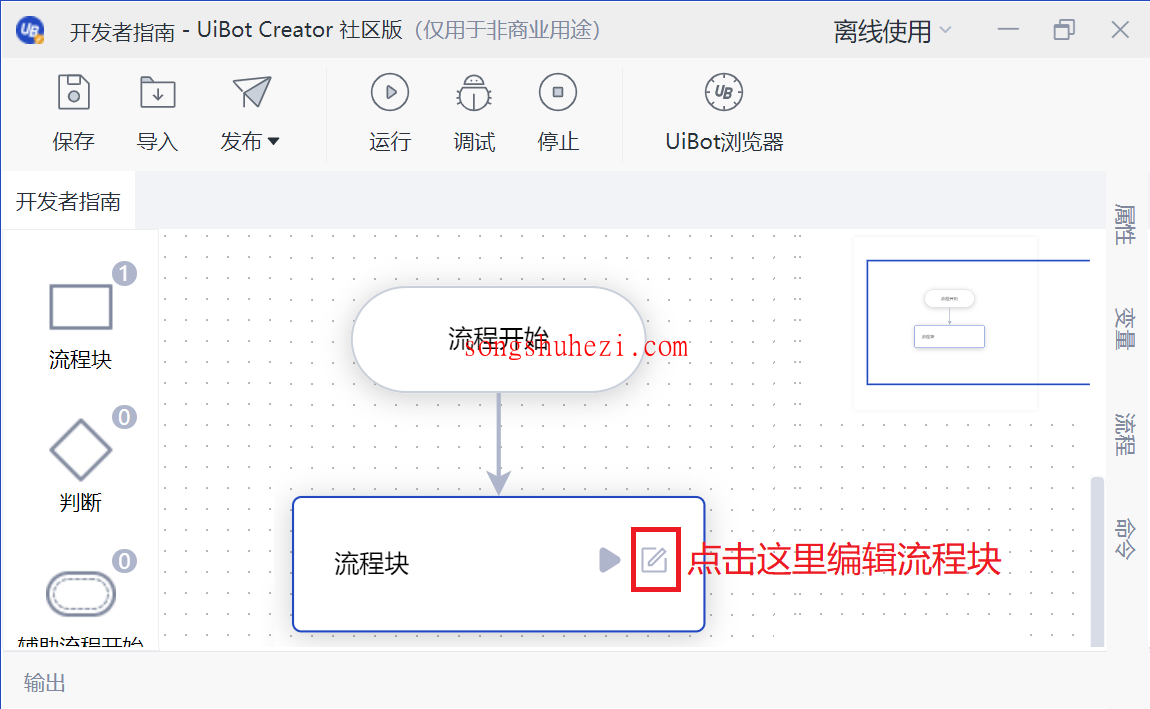
Task: Expand the 输出 output panel
Action: (x=45, y=683)
